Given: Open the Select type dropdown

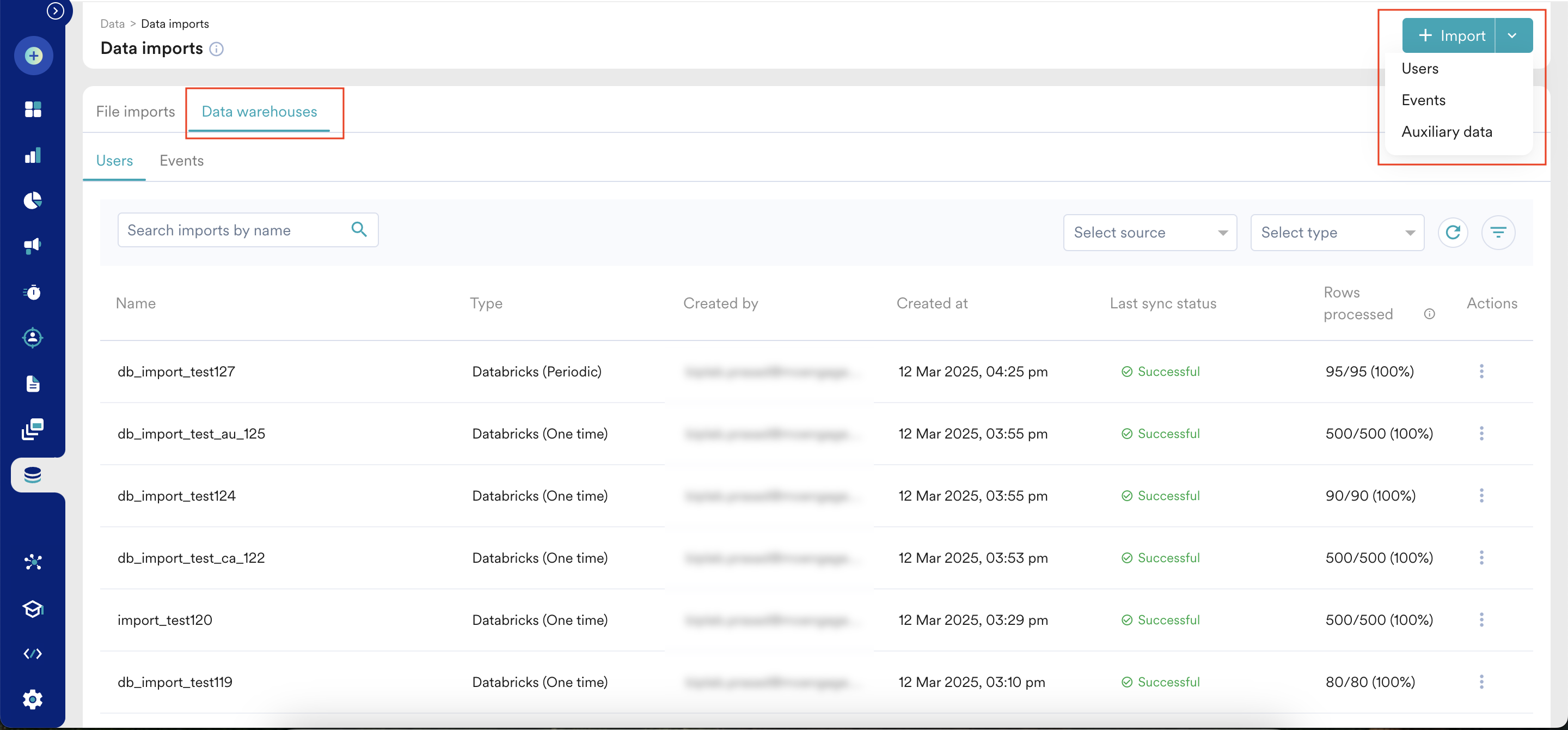Looking at the screenshot, I should (1337, 232).
